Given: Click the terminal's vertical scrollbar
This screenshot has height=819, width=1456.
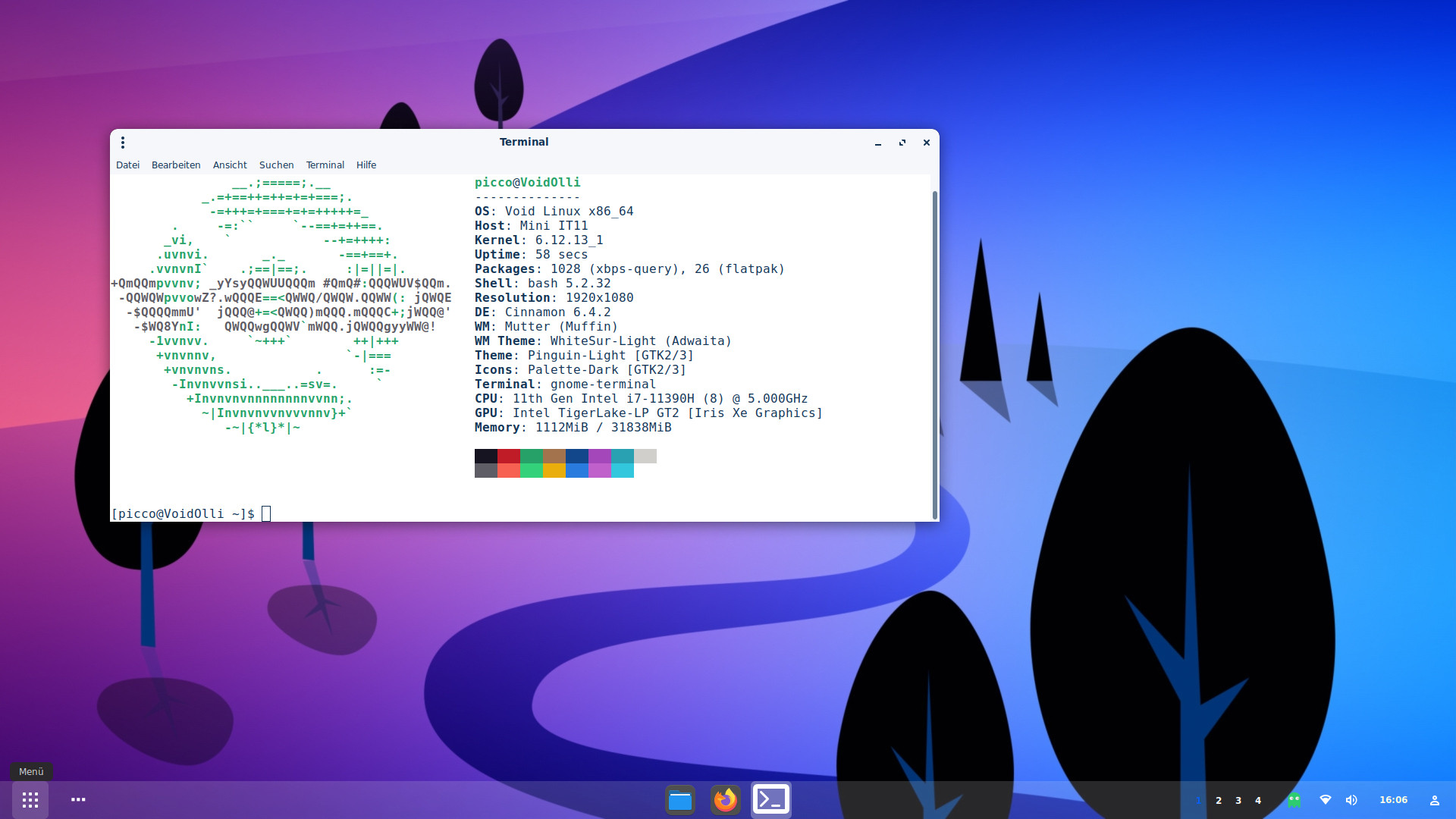Looking at the screenshot, I should click(x=934, y=349).
